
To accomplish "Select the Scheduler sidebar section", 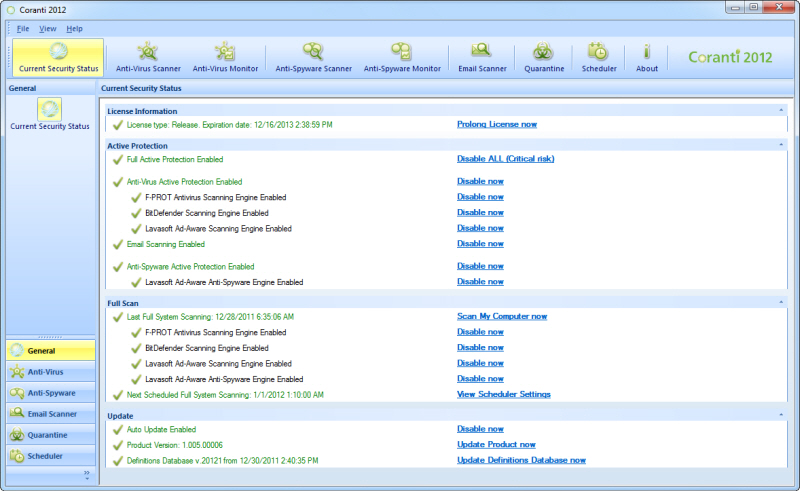I will [x=51, y=456].
